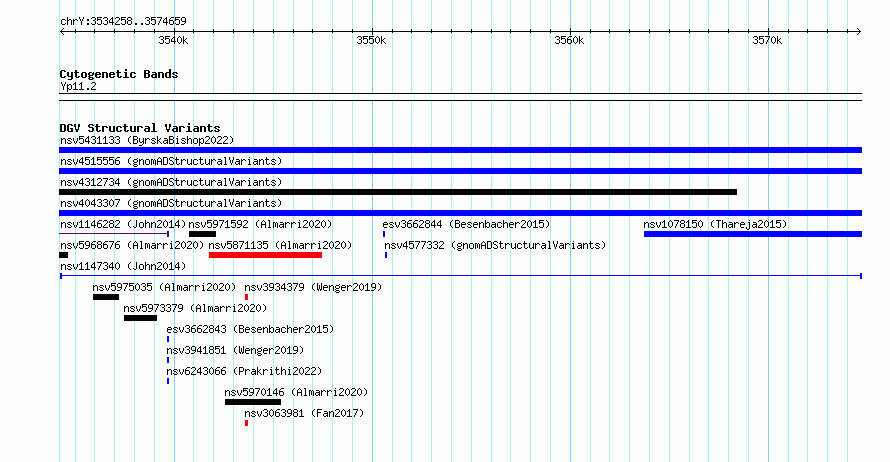Open nsv5971592 (Almarri2020) label
The width and height of the screenshot is (890, 462).
260,224
